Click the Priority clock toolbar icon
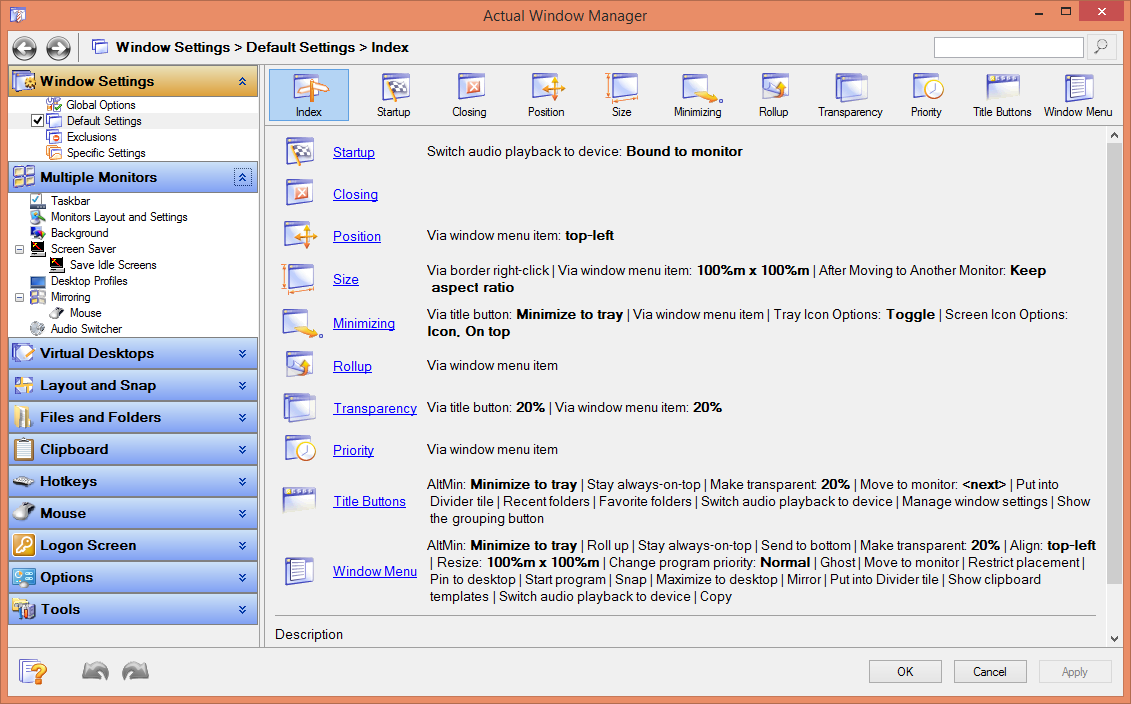Viewport: 1131px width, 704px height. coord(926,95)
